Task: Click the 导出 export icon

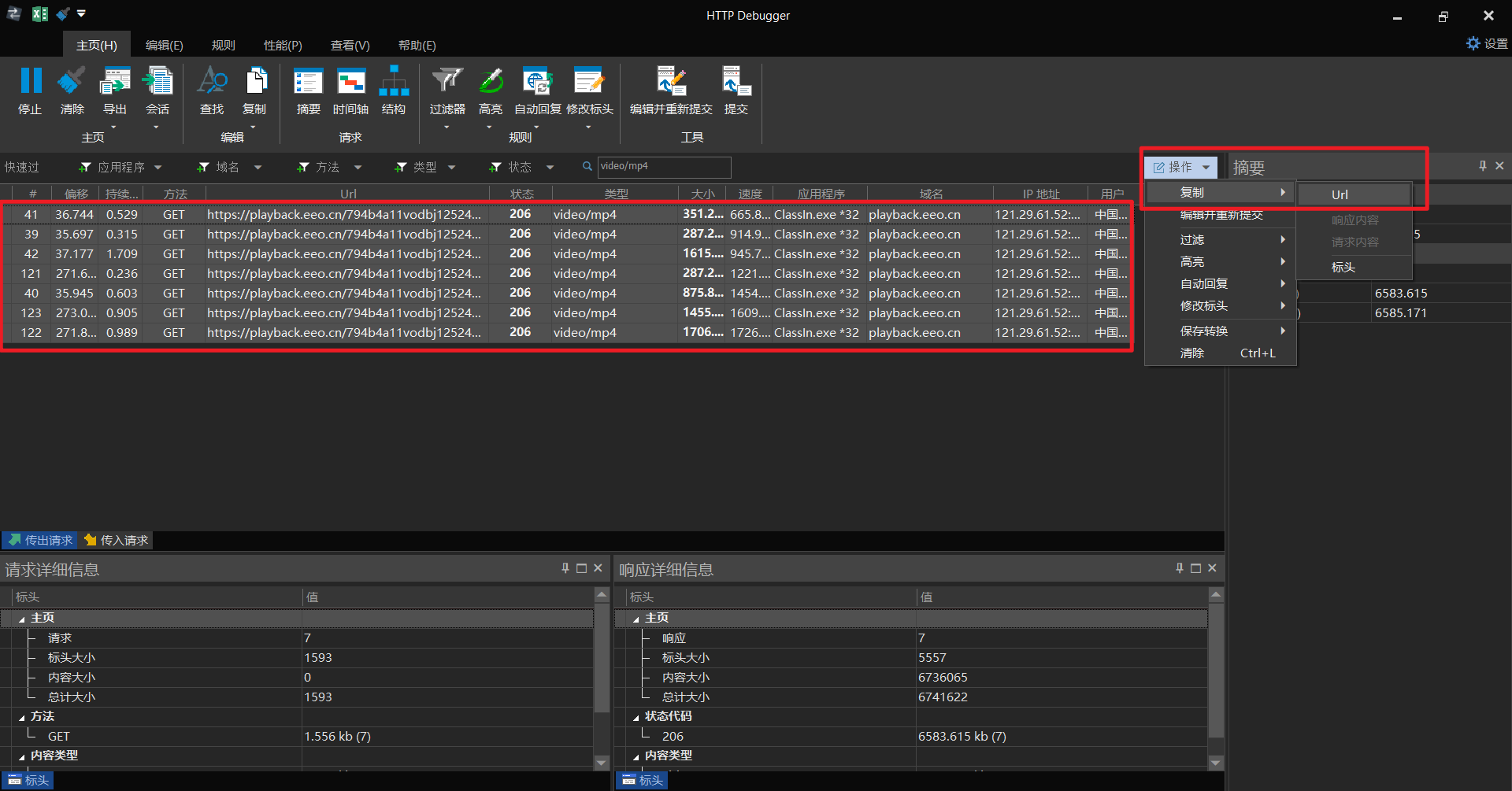Action: pos(114,82)
